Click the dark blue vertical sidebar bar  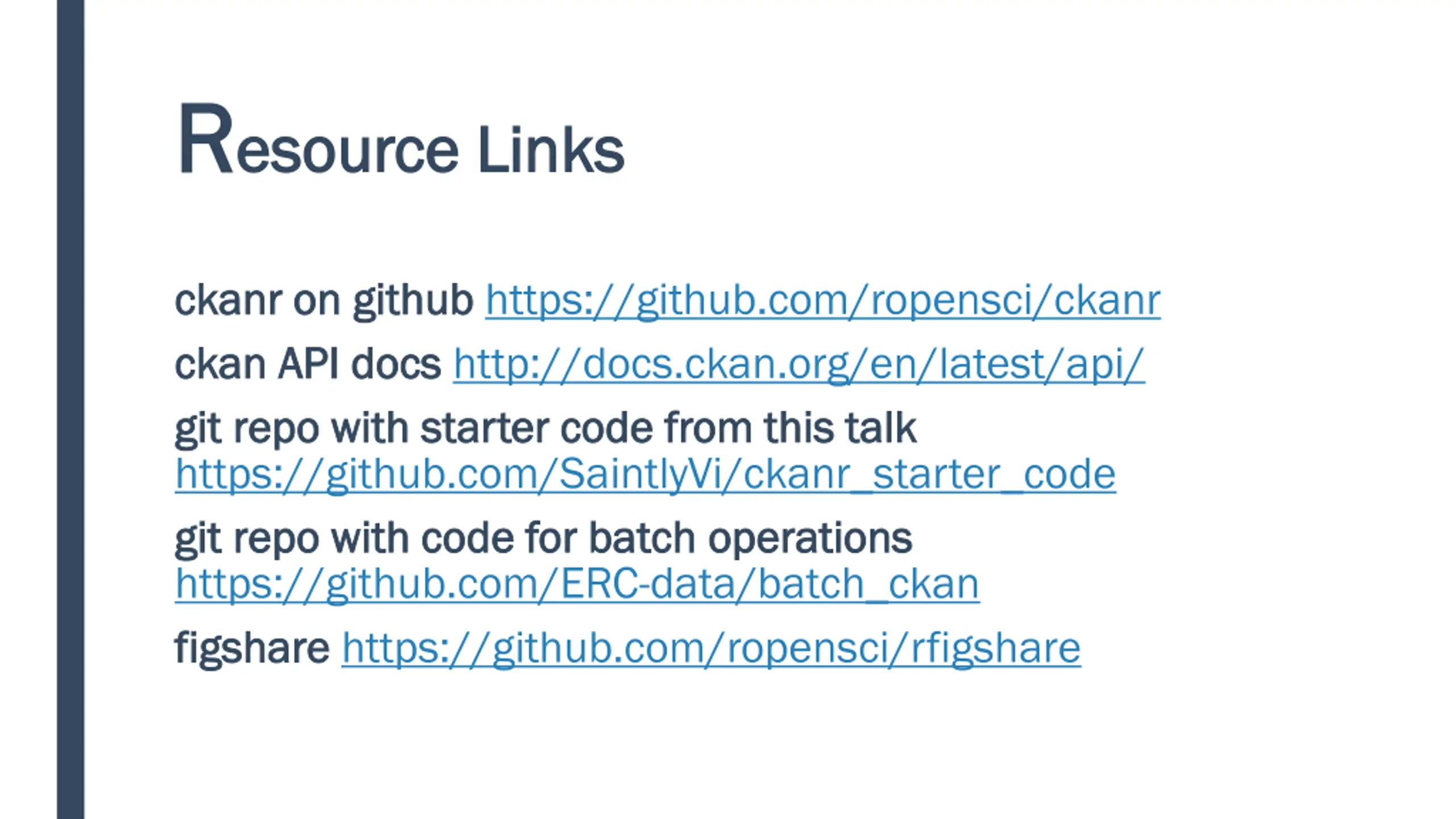tap(71, 409)
